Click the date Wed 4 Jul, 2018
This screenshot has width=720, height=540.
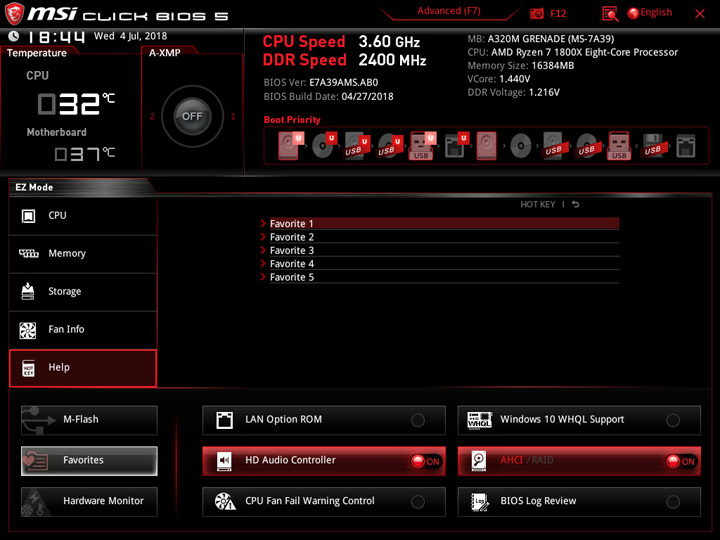130,36
